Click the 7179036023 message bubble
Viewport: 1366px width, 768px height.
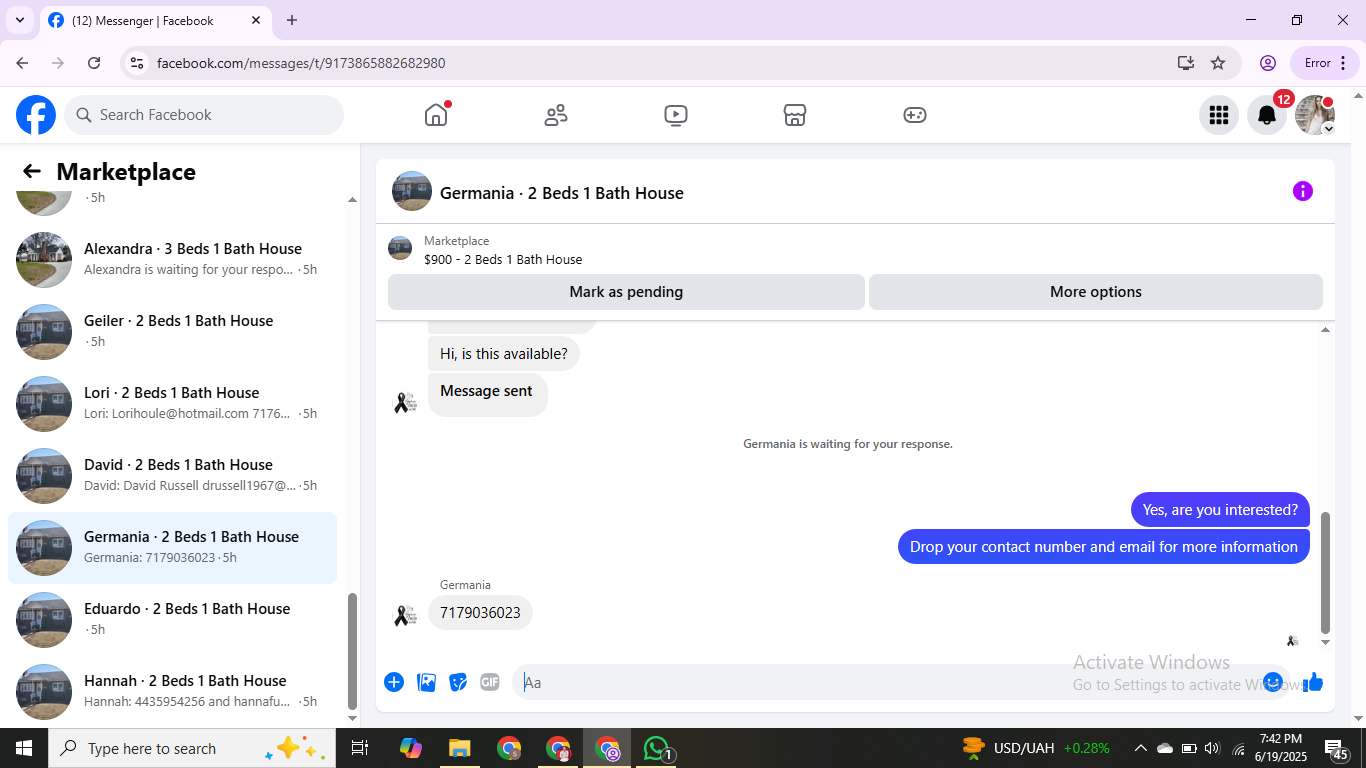pos(480,613)
